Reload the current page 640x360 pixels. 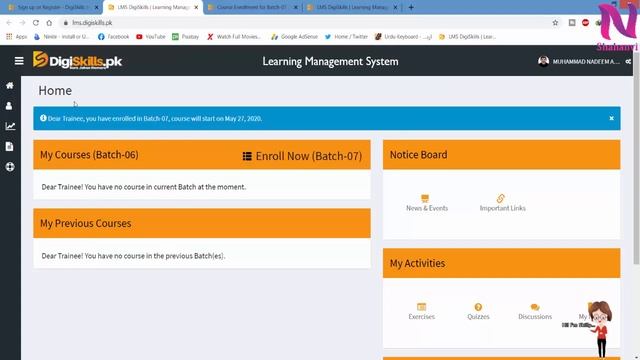click(36, 22)
